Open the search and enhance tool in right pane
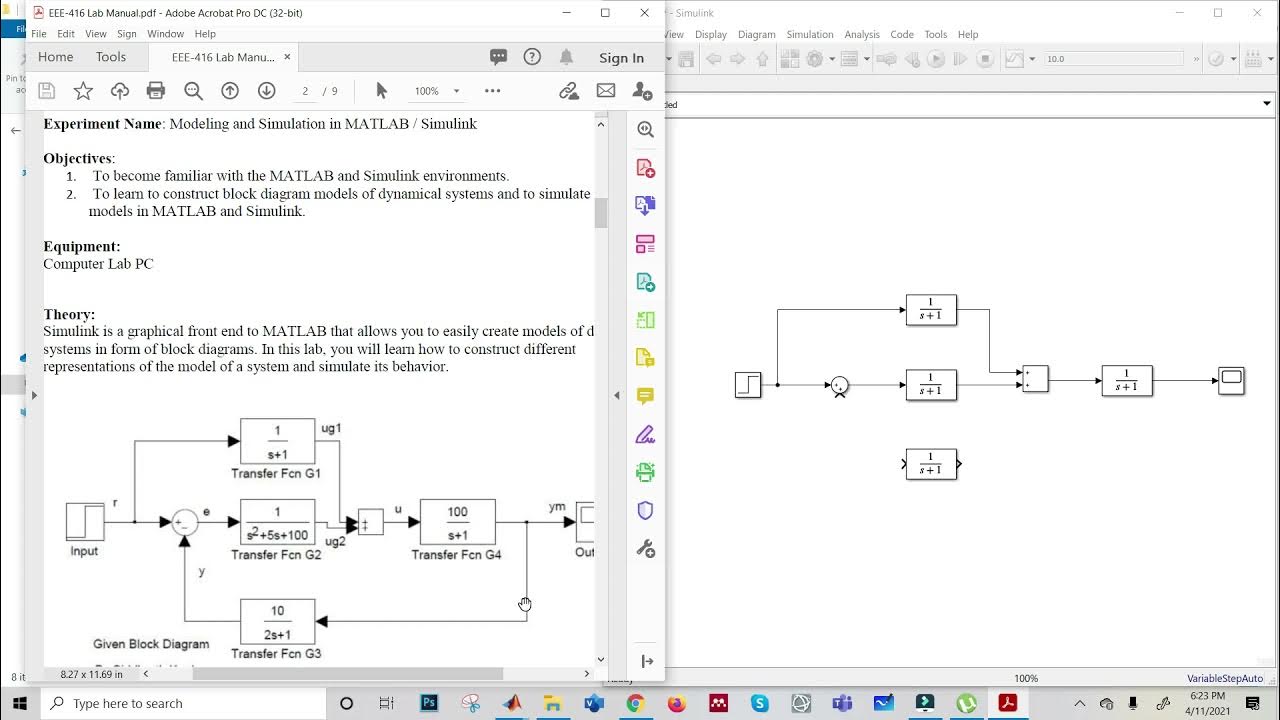 pos(645,130)
